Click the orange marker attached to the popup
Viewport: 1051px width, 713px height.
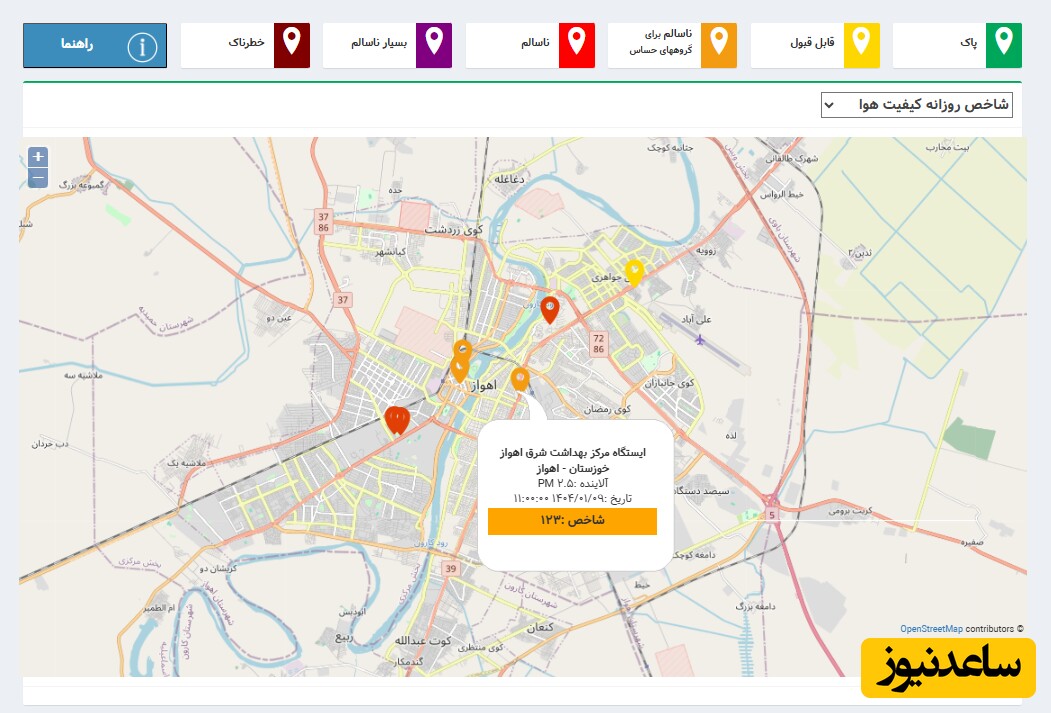(x=519, y=378)
